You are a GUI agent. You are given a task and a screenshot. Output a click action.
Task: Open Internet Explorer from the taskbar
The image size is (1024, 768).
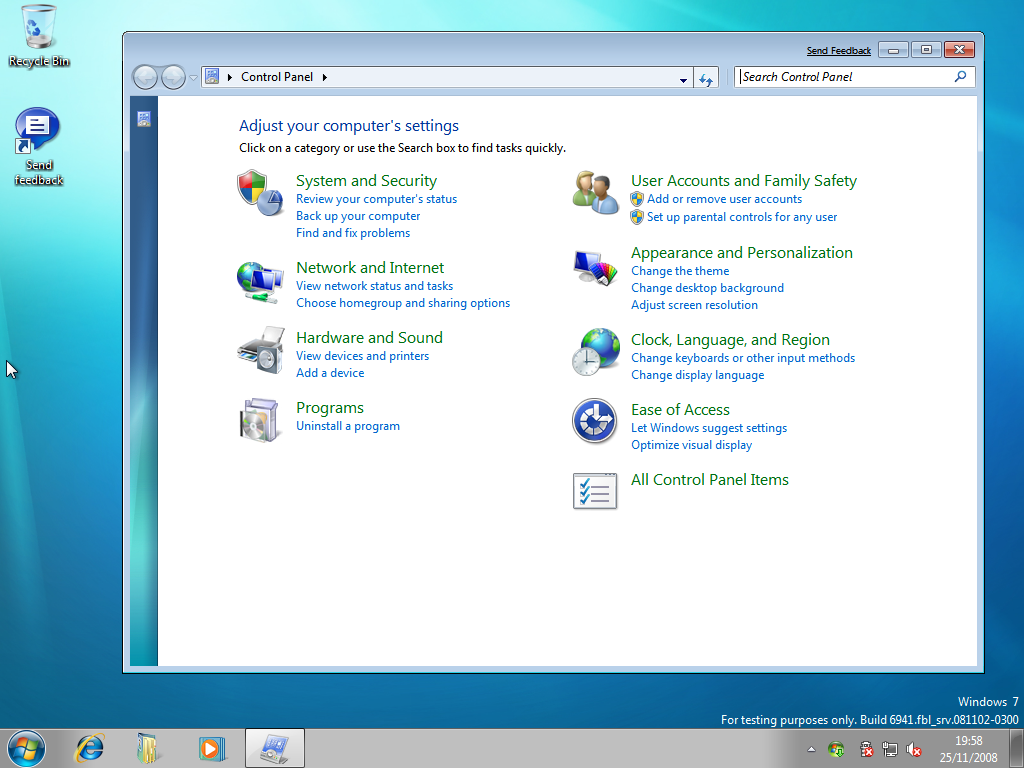[91, 747]
